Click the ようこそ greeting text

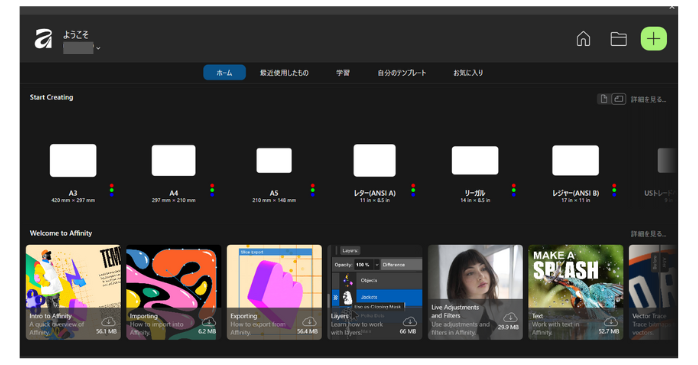point(76,35)
